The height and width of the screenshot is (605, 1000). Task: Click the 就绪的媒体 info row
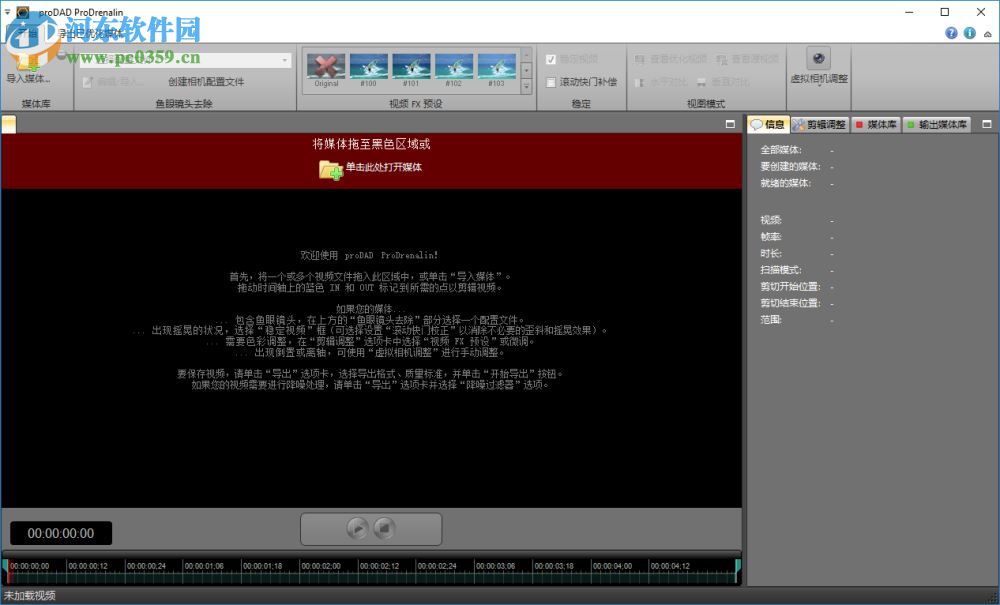(797, 183)
